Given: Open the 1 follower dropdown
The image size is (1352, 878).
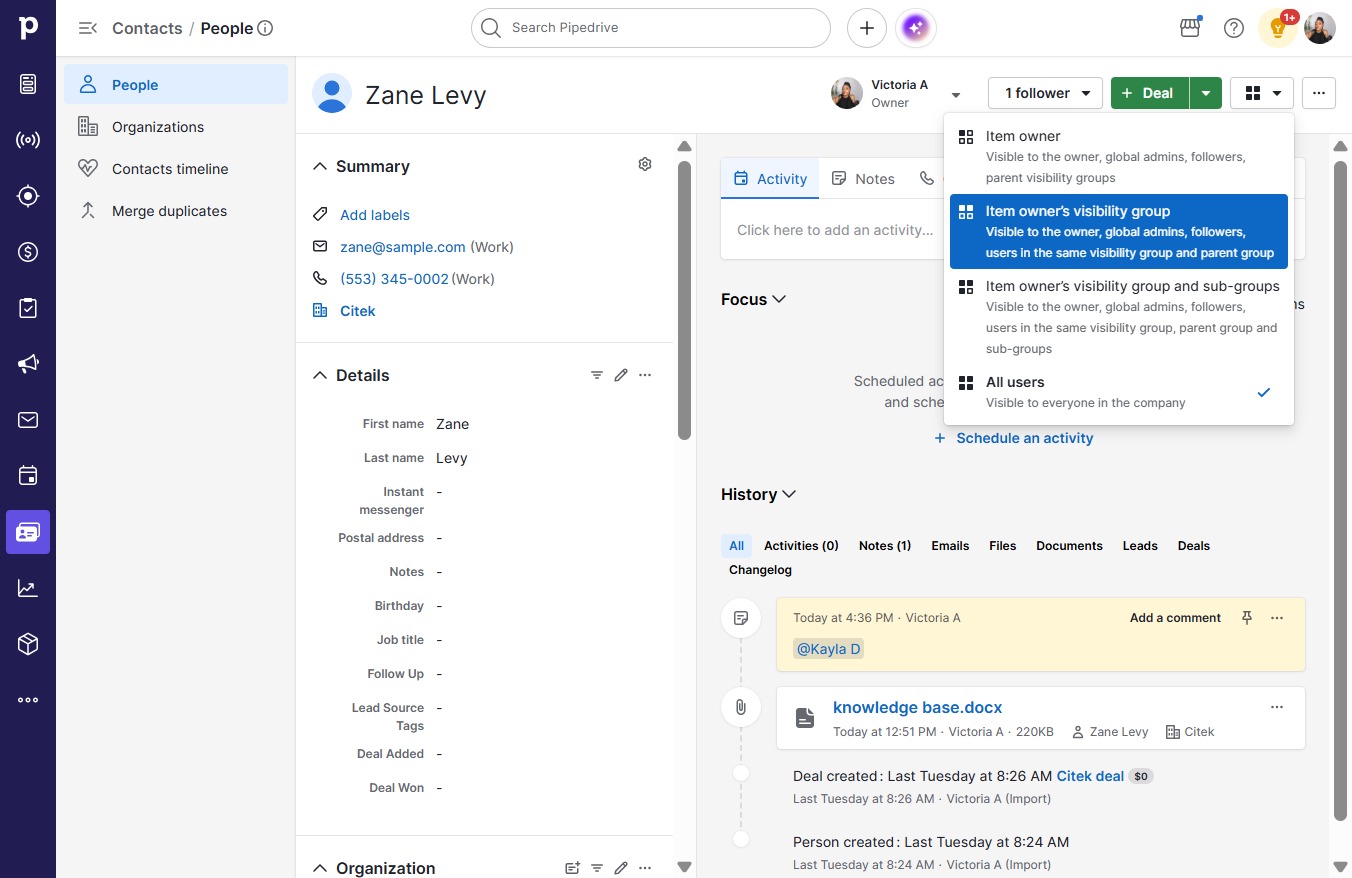Looking at the screenshot, I should pyautogui.click(x=1045, y=93).
